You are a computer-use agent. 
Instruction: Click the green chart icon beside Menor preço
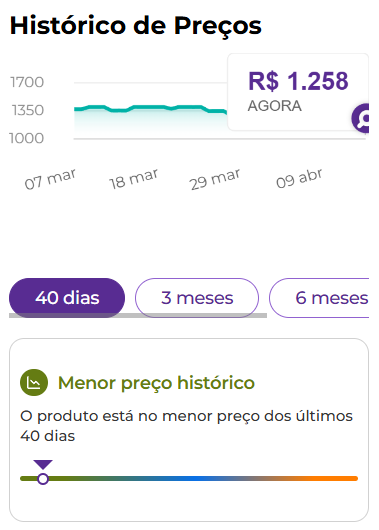34,382
